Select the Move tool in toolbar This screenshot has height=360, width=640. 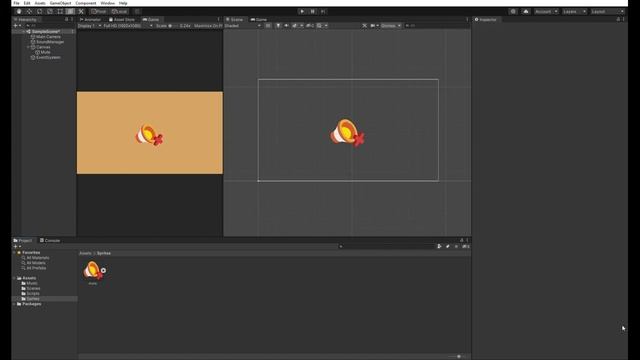pos(29,11)
